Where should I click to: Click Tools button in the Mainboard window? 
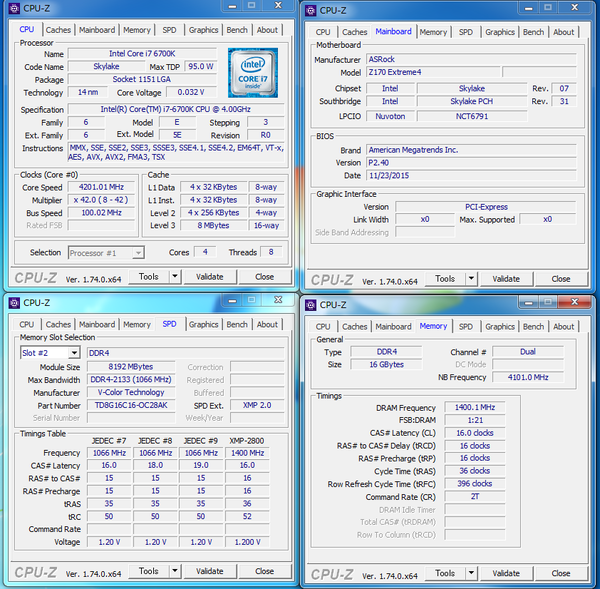click(445, 279)
